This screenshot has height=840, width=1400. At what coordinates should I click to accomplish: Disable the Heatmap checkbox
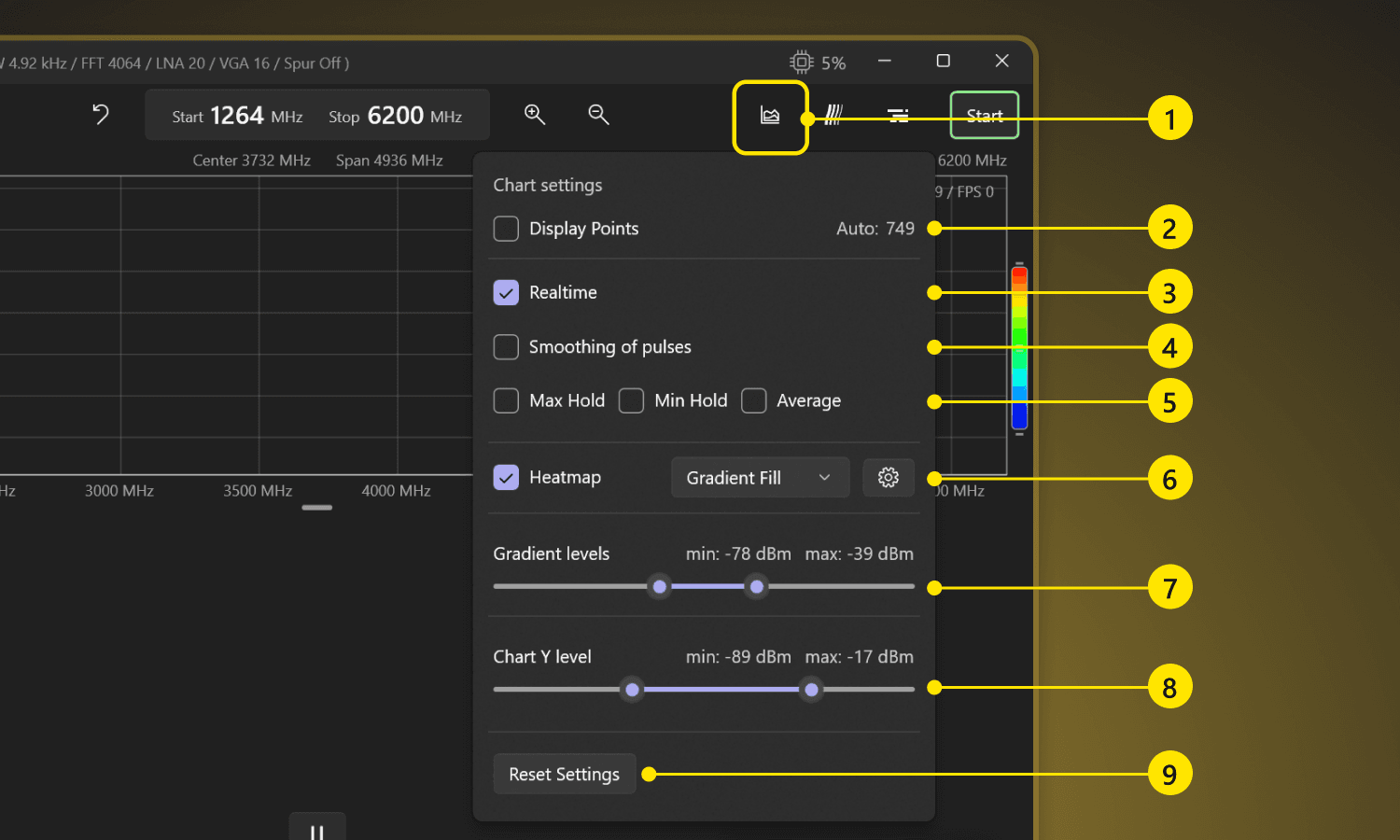point(506,478)
